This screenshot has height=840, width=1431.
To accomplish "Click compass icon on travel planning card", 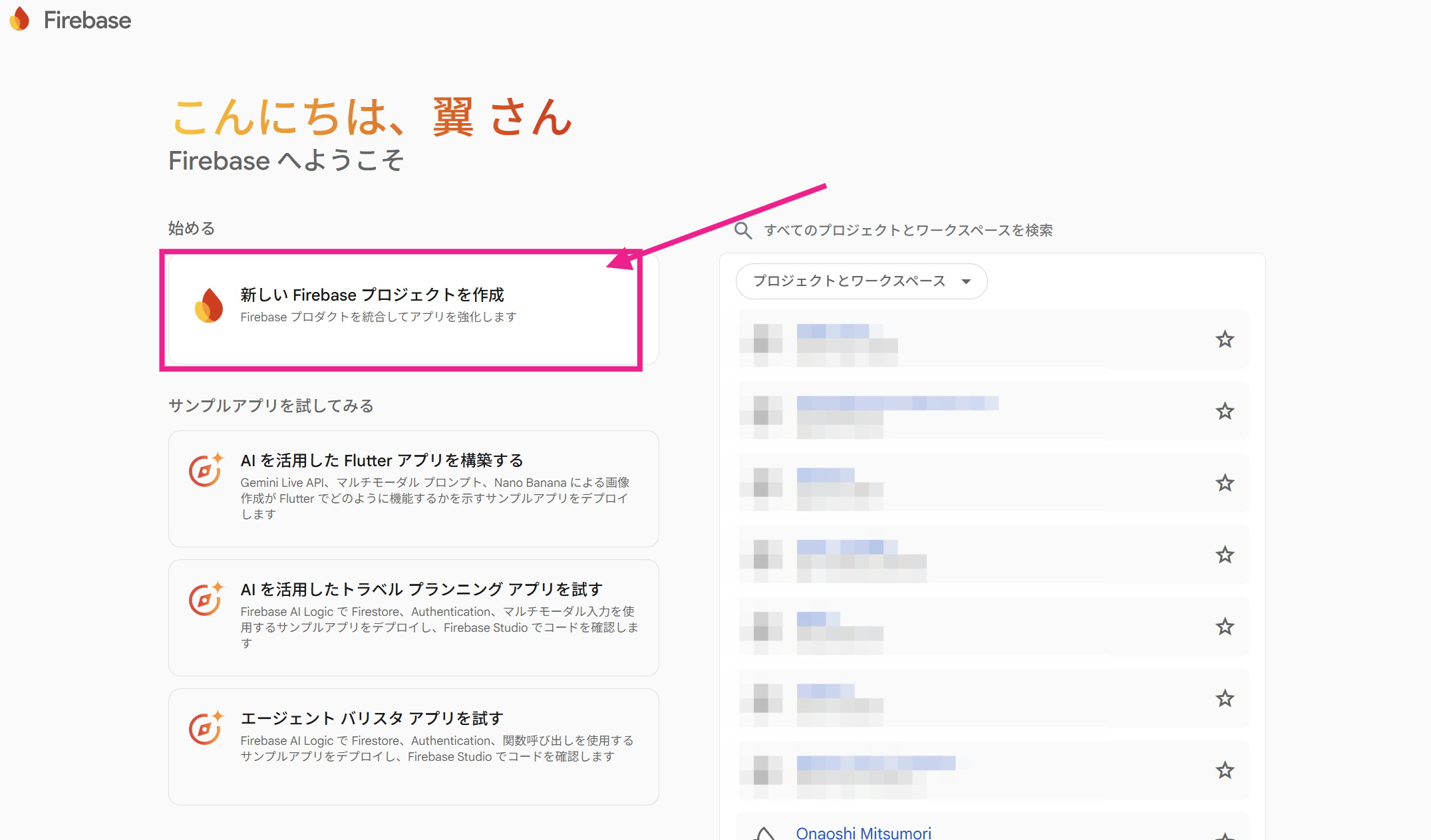I will (x=206, y=599).
